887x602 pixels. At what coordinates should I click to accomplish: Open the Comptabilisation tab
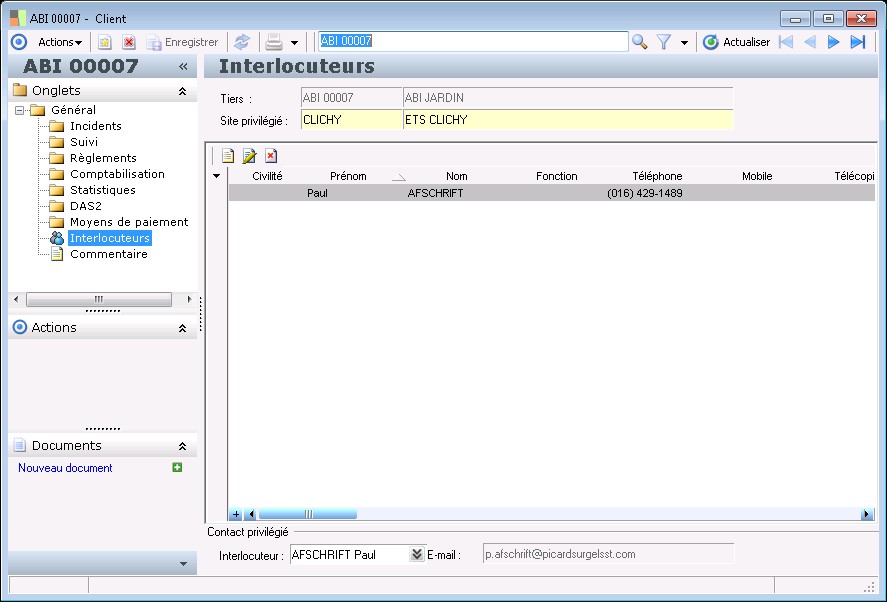(117, 174)
